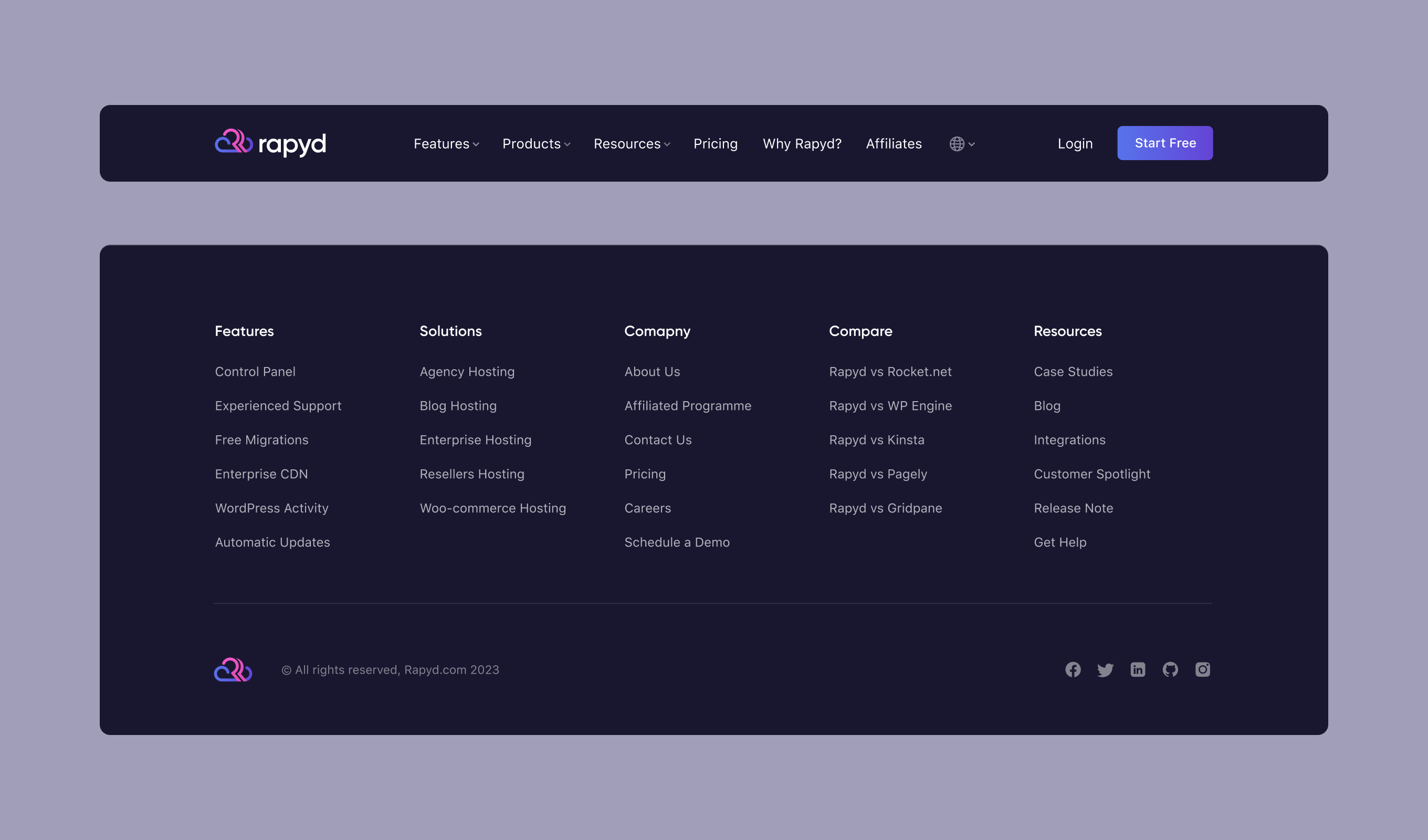The height and width of the screenshot is (840, 1428).
Task: Click the Solutions column heading
Action: pyautogui.click(x=450, y=331)
